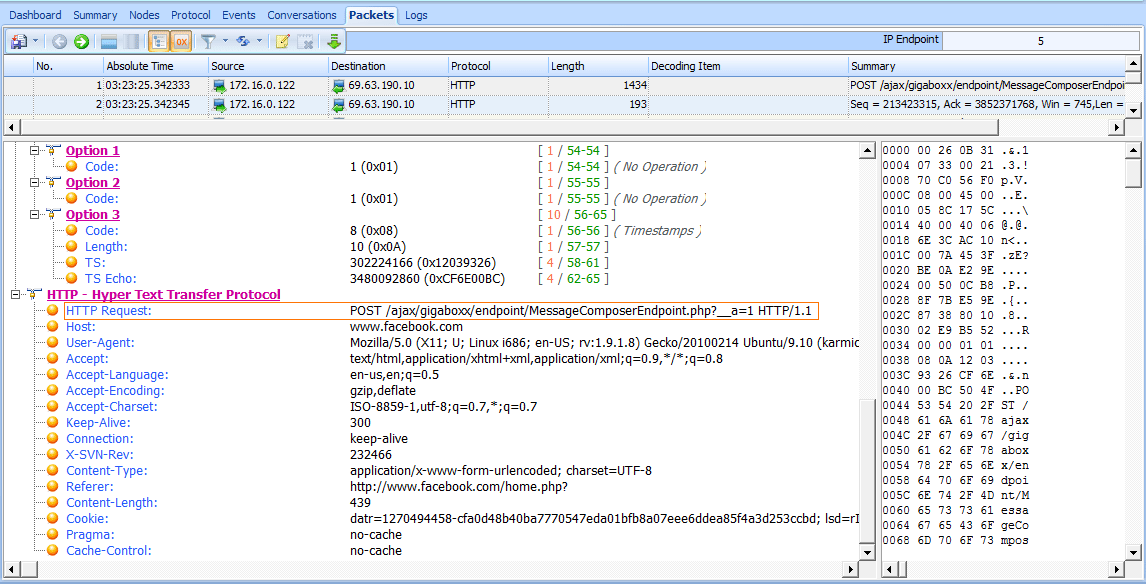Click down arrow of packet list scrollbar
1146x584 pixels.
click(1133, 110)
